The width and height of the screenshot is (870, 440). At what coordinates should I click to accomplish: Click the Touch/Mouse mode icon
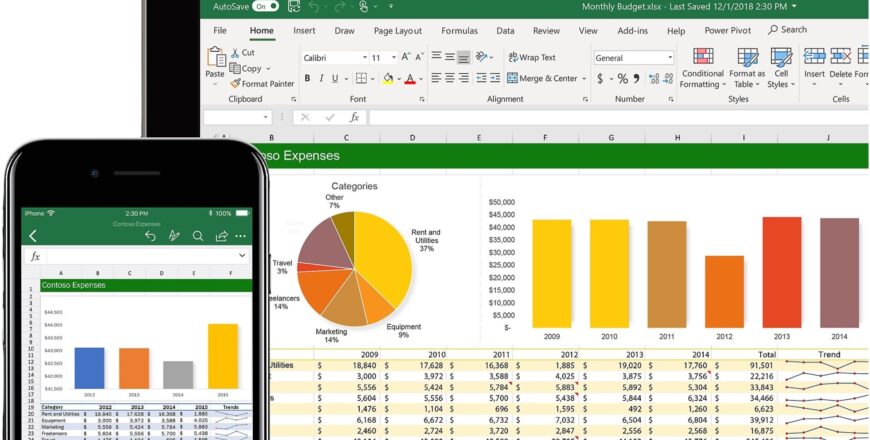(x=364, y=7)
